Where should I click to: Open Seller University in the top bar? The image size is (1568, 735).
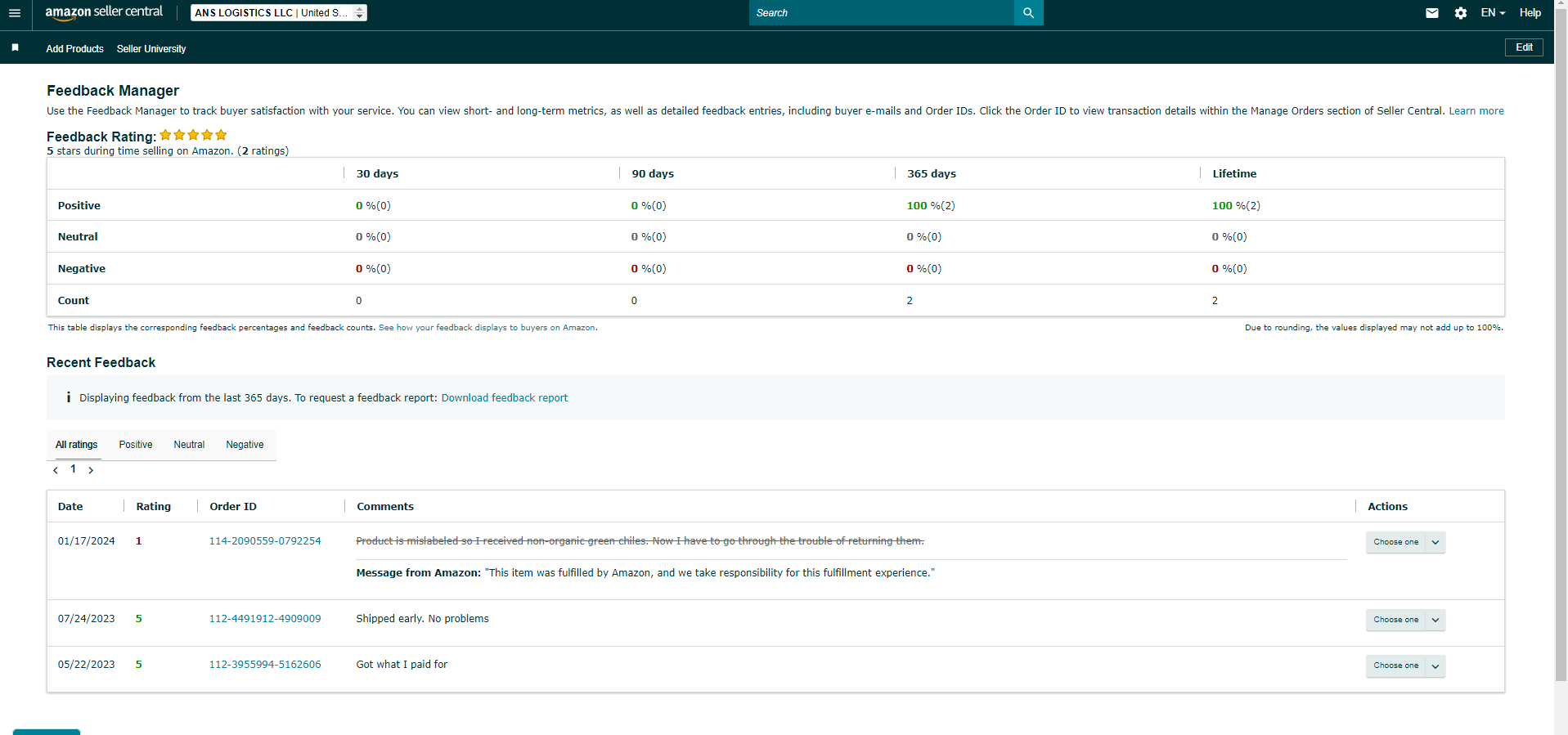(151, 49)
